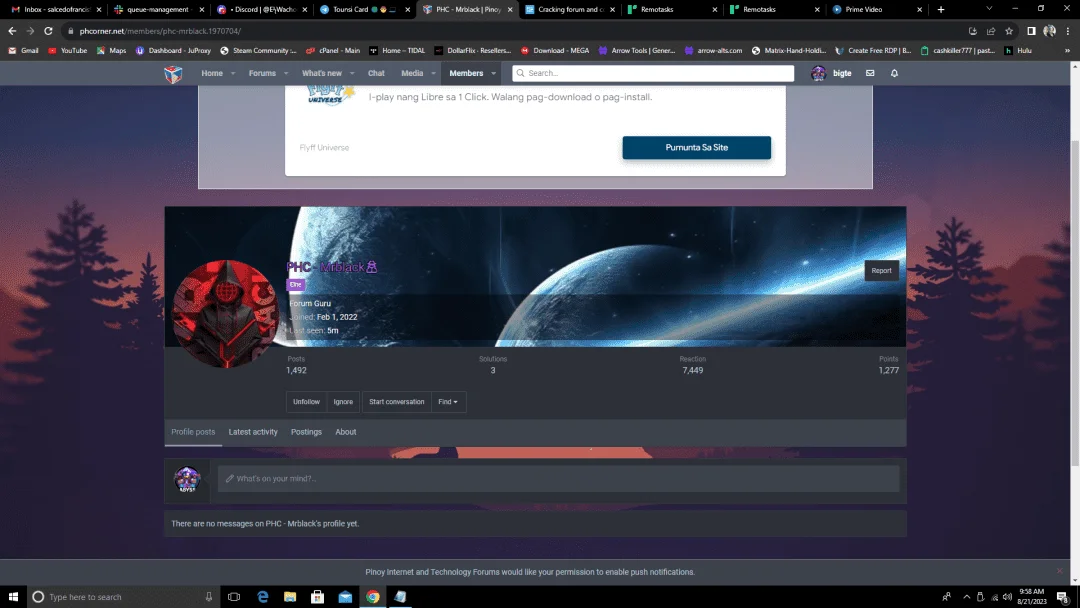The width and height of the screenshot is (1080, 608).
Task: Close the Tounsi Card browser tab
Action: (x=407, y=10)
